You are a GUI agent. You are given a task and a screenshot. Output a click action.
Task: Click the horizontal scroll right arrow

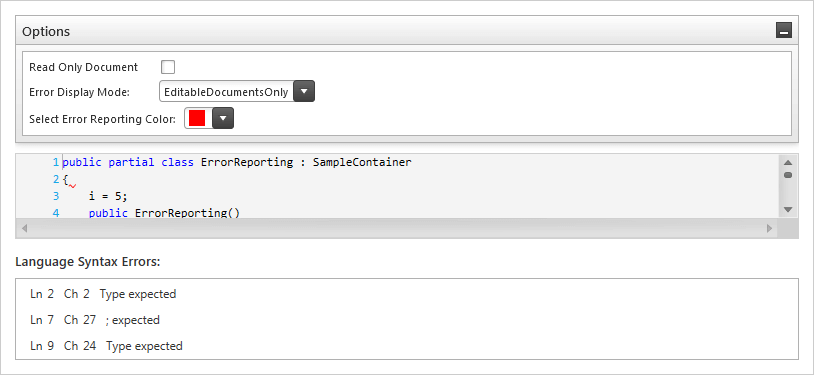pos(769,228)
